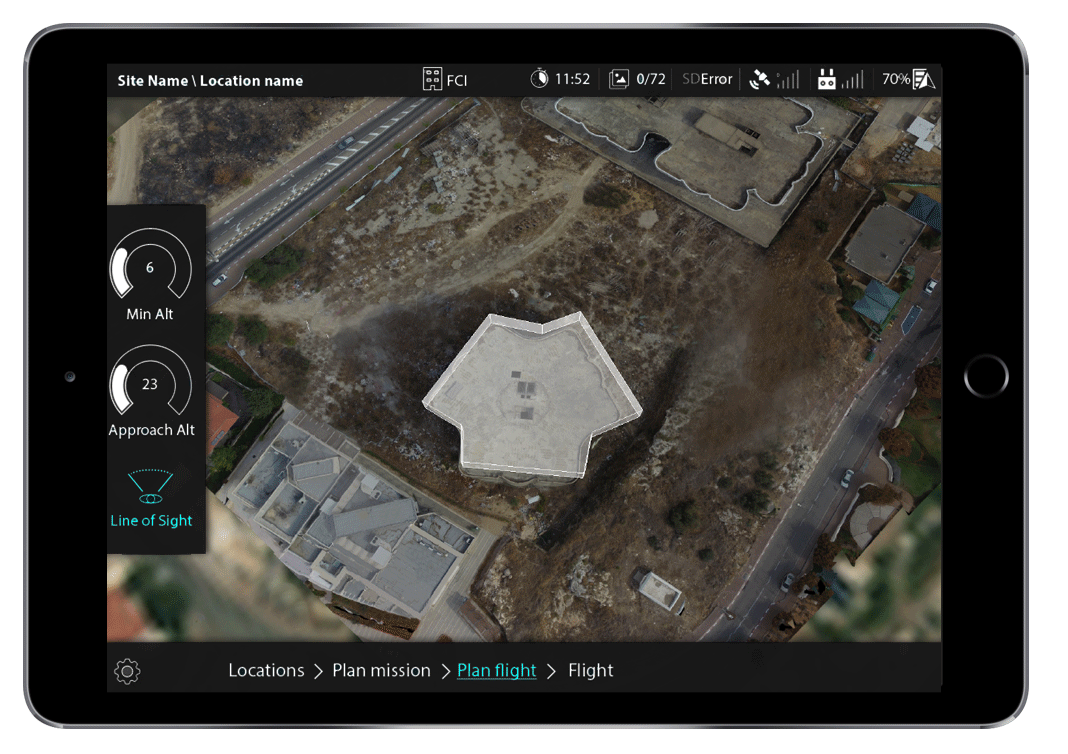This screenshot has height=754, width=1068.
Task: Click the chevron after Plan flight
Action: (x=551, y=672)
